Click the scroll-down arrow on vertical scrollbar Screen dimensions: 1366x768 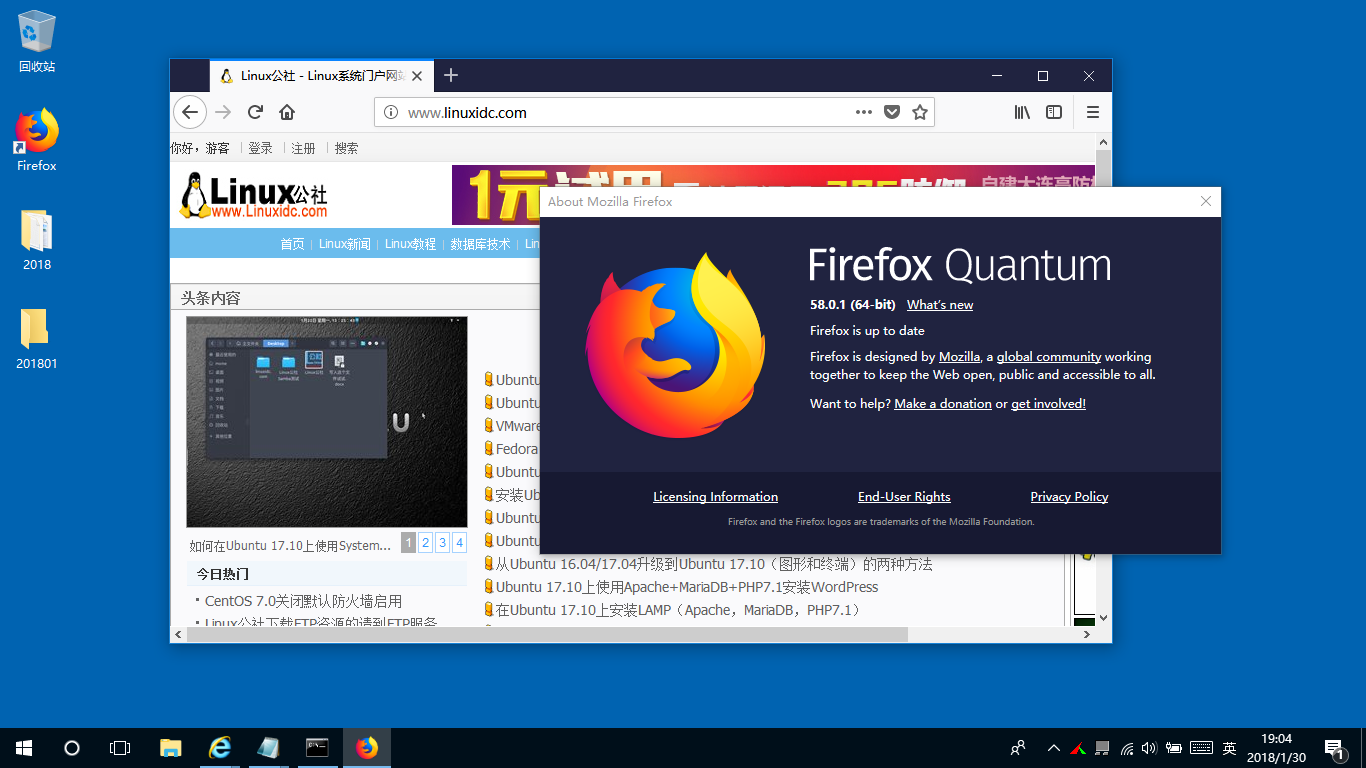(x=1104, y=618)
